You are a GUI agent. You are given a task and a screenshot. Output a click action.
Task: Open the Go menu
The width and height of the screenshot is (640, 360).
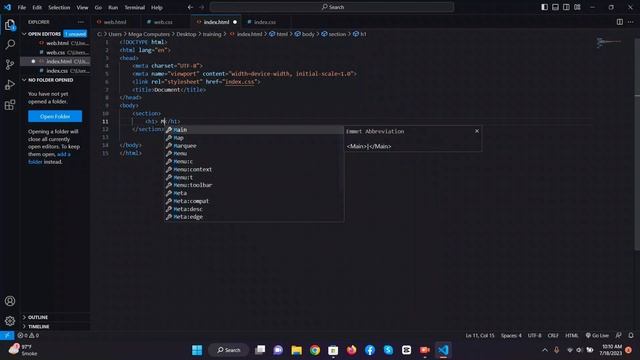point(98,7)
